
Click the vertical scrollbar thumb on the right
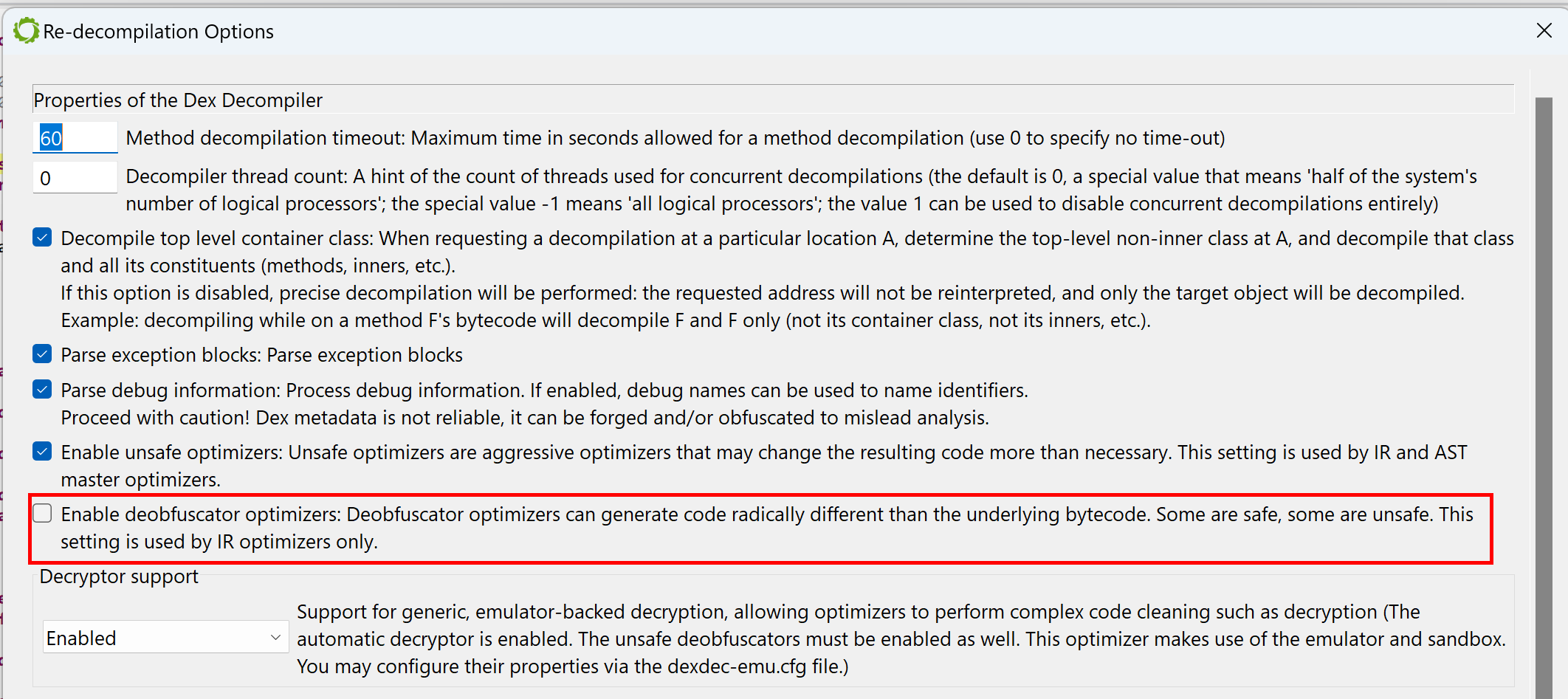[x=1544, y=399]
